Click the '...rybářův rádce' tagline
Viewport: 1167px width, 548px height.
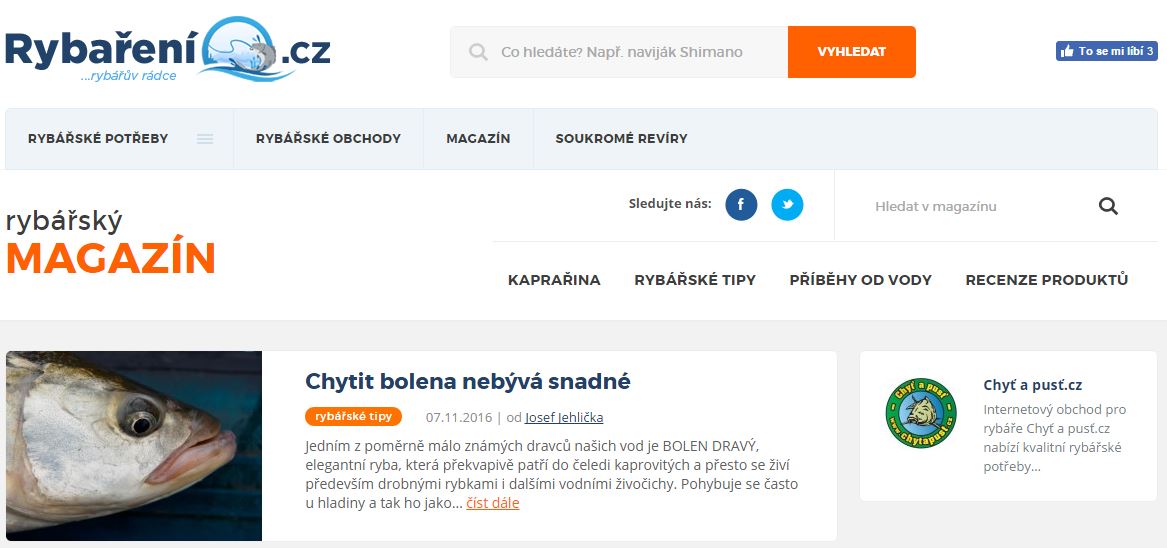tap(128, 76)
